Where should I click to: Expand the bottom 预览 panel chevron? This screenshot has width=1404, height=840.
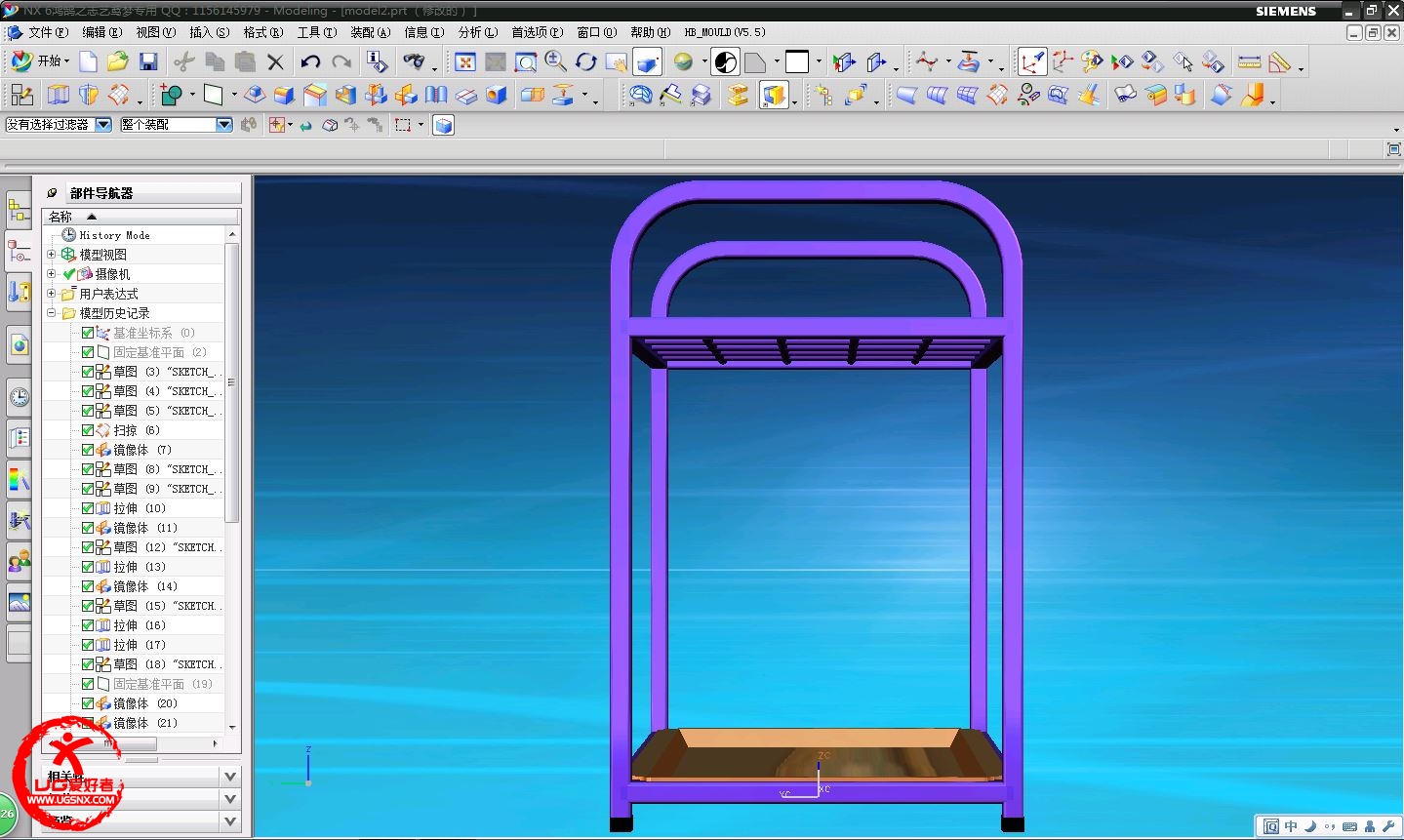click(230, 821)
